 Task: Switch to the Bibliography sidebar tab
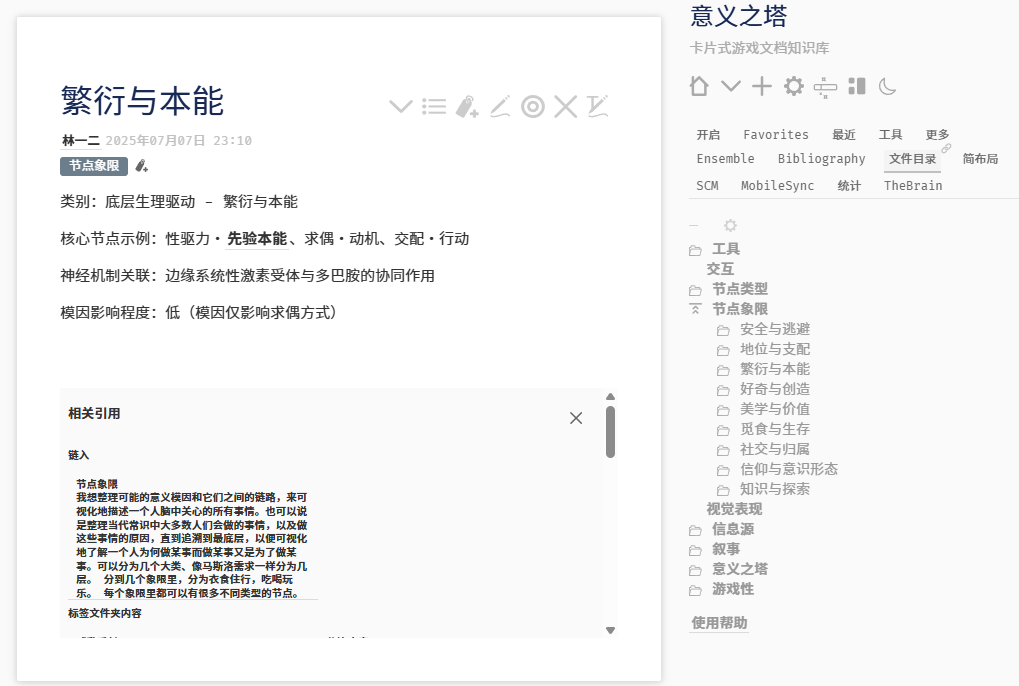[821, 159]
